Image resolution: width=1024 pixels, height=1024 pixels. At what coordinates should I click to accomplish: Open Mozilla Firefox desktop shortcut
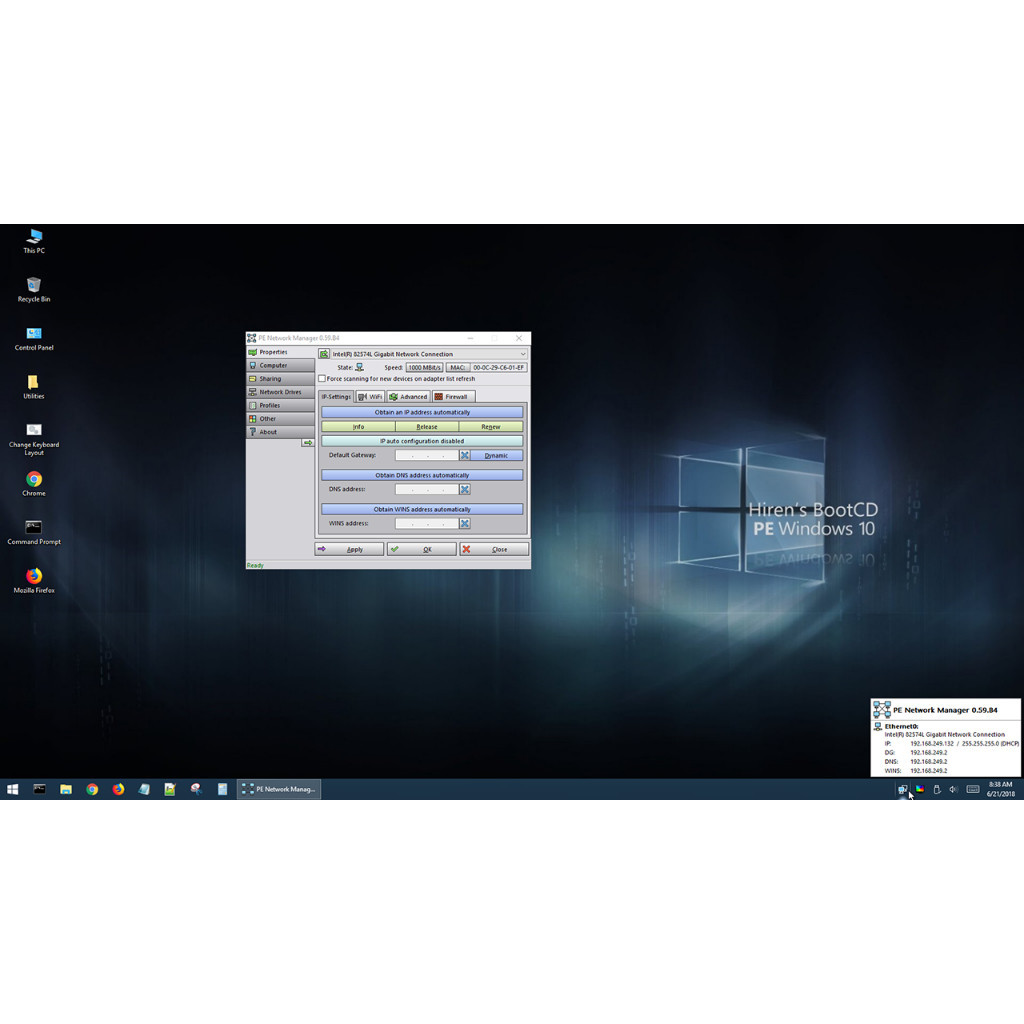point(34,577)
